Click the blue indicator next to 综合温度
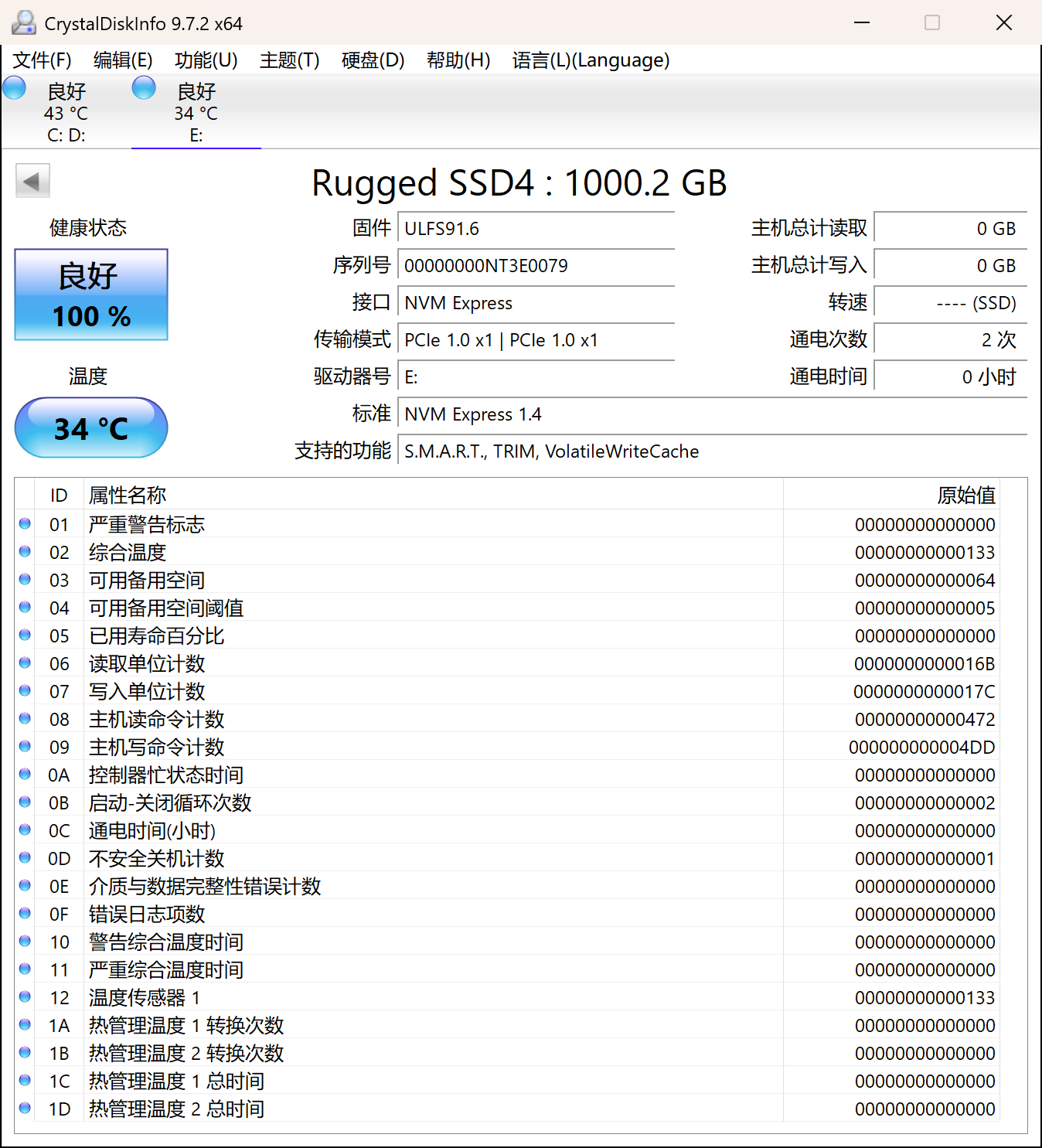This screenshot has width=1042, height=1148. click(24, 551)
